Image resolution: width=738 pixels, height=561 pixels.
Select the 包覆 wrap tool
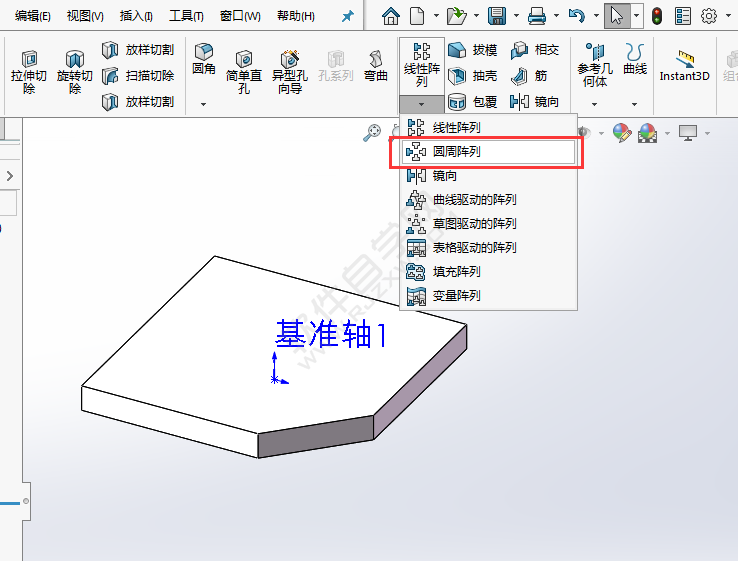pos(472,102)
